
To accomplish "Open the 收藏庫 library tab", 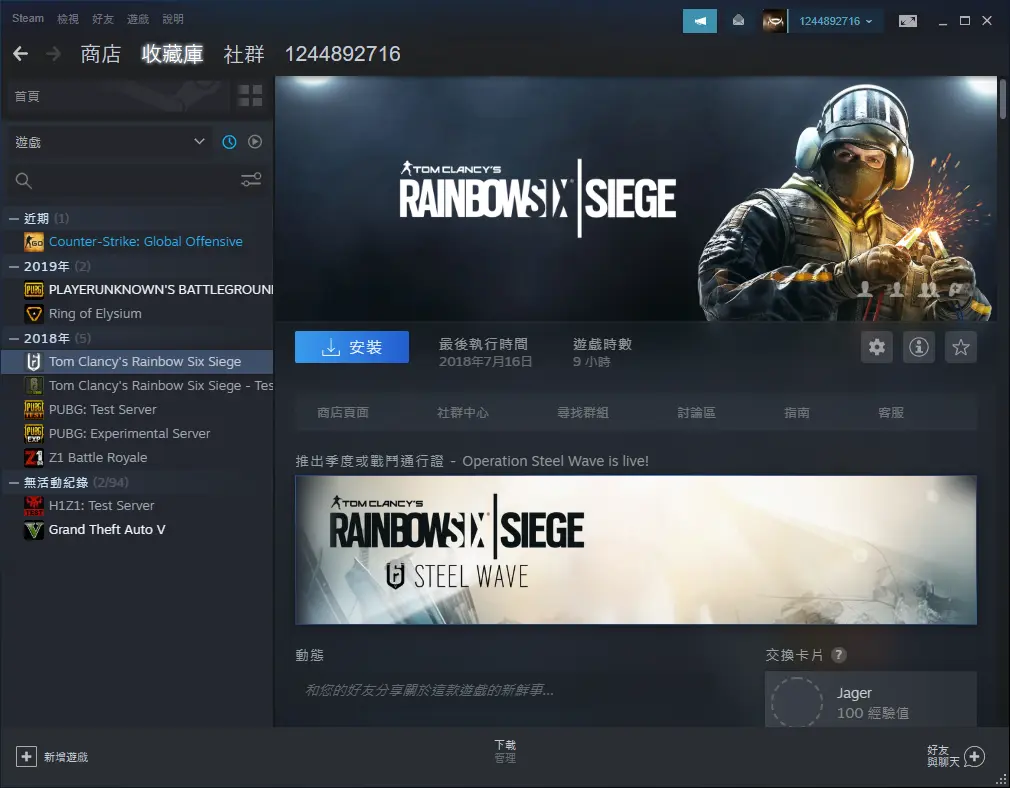I will click(x=172, y=54).
